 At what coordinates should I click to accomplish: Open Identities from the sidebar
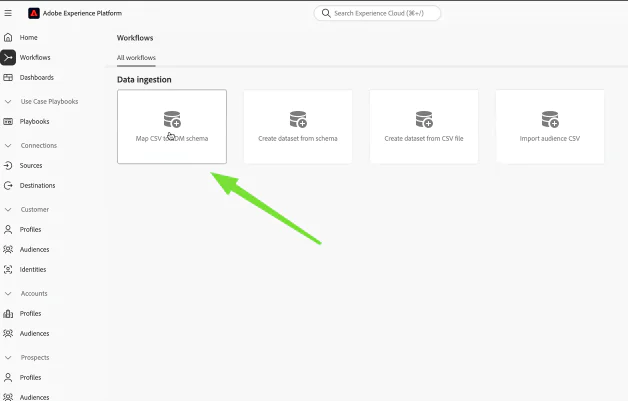tap(33, 270)
